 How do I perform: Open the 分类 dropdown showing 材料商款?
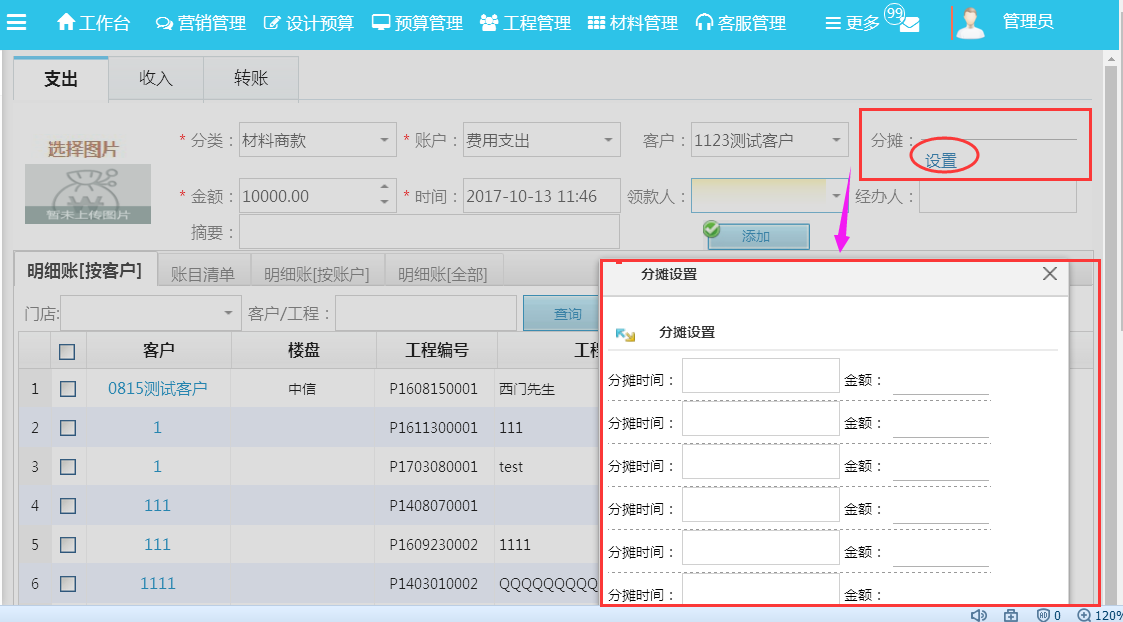386,141
